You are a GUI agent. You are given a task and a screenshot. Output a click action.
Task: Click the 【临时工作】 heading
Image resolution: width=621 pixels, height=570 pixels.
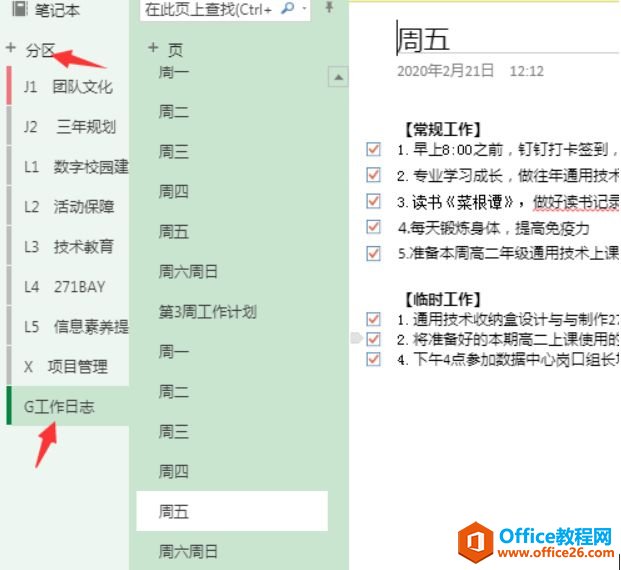pos(442,299)
